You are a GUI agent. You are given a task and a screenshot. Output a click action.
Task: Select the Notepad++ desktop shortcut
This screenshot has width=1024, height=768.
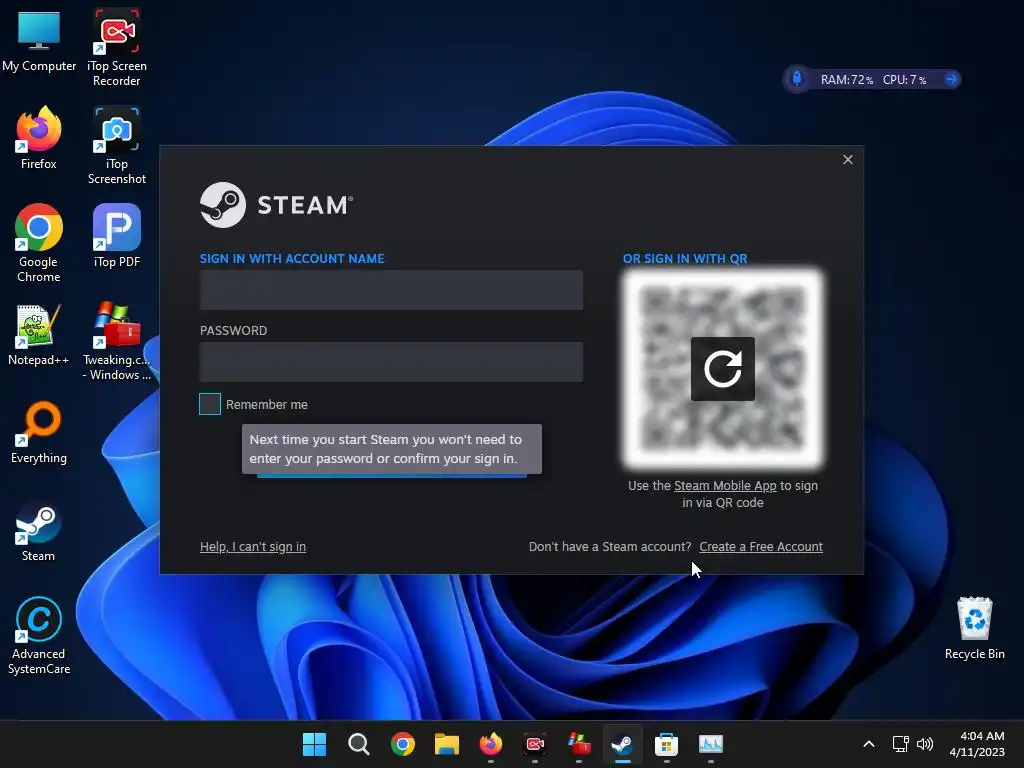39,334
